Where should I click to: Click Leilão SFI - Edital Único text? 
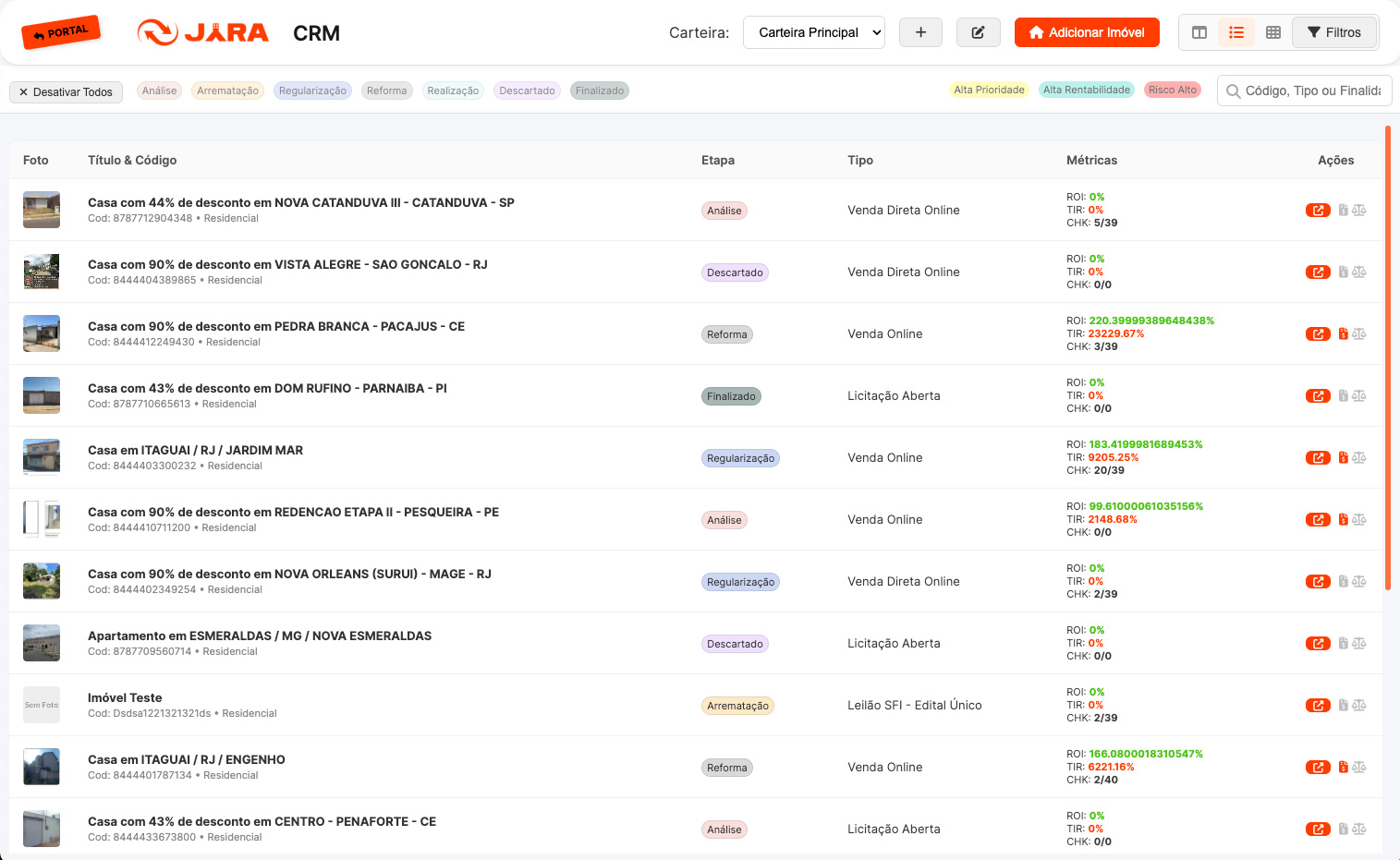(x=915, y=705)
